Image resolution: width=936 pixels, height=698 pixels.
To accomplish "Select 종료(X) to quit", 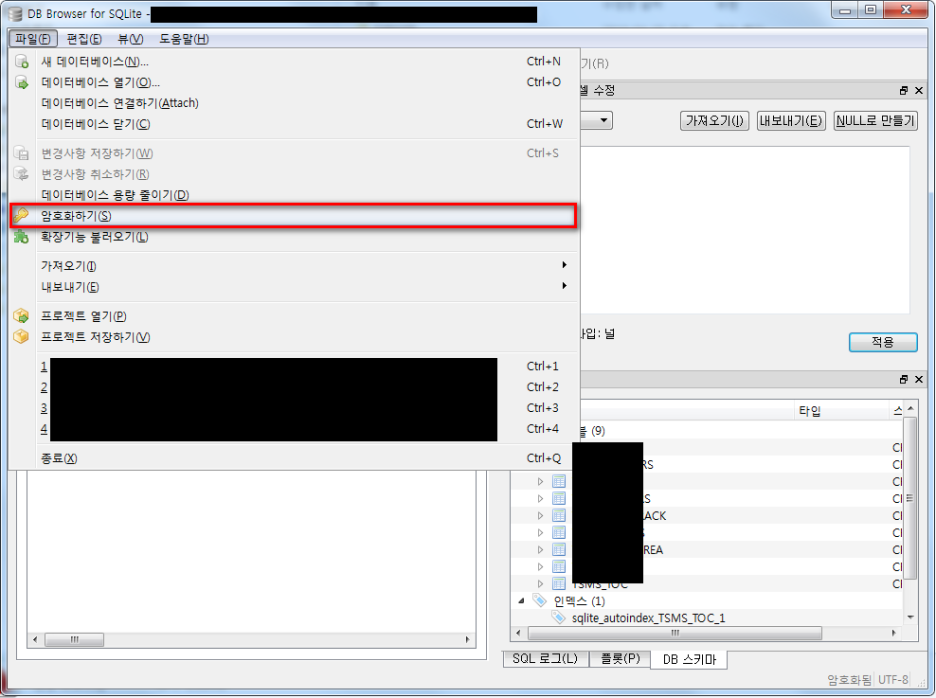I will (x=294, y=459).
